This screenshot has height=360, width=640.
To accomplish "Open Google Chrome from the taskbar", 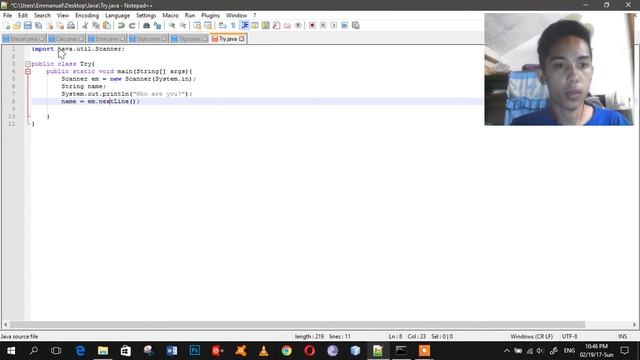I will click(x=287, y=351).
